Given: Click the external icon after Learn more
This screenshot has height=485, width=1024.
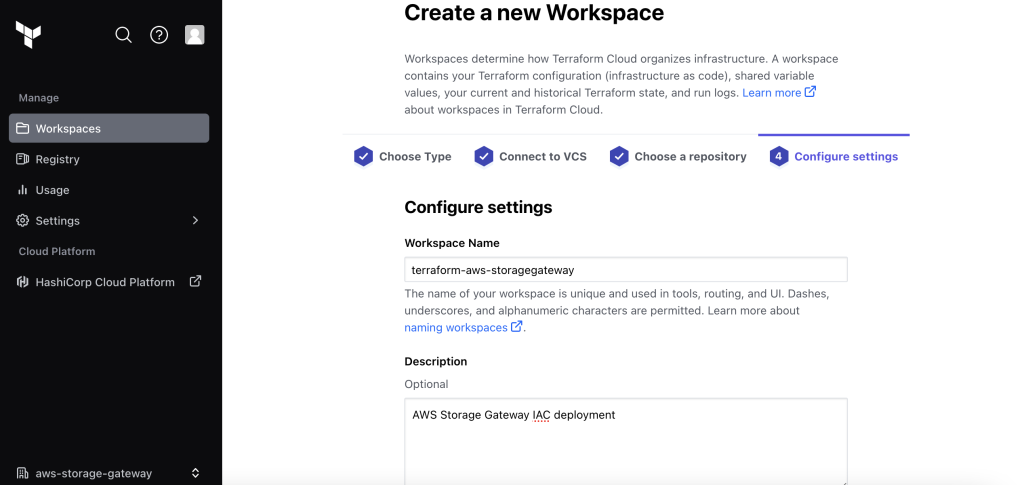Looking at the screenshot, I should pos(810,92).
